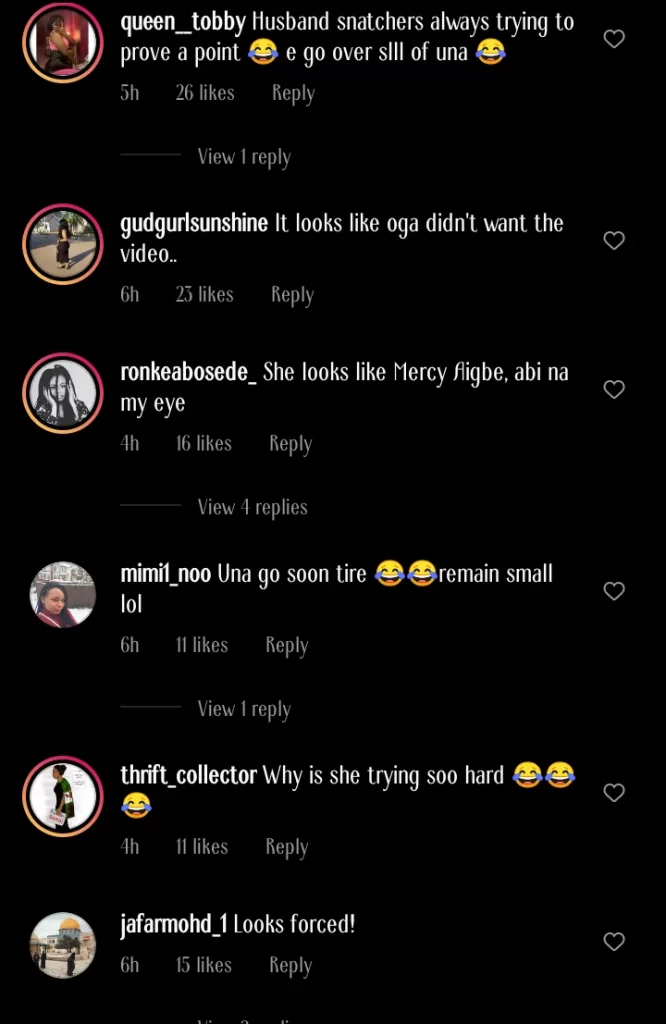The height and width of the screenshot is (1024, 666).
Task: Tap mimi1_noo's avatar
Action: coord(63,594)
